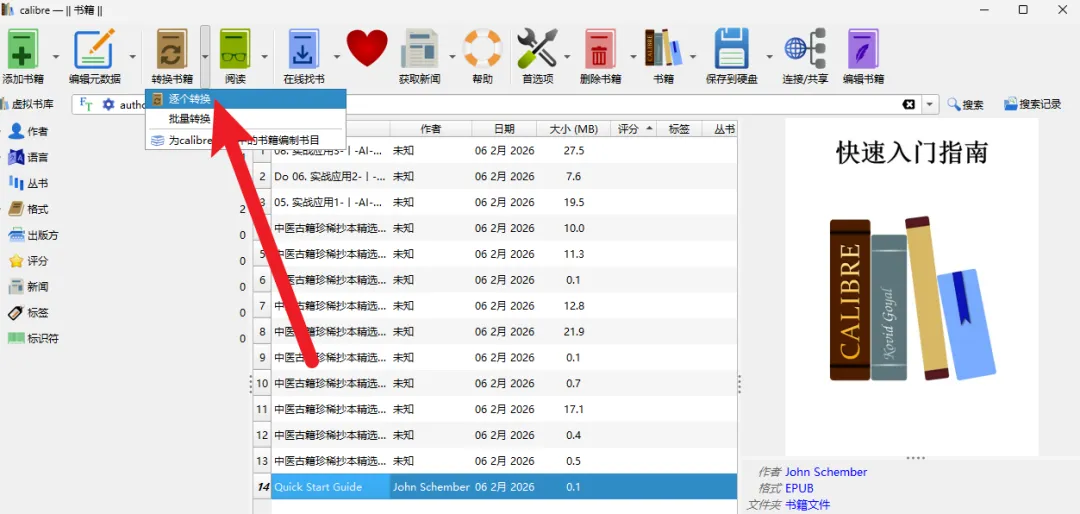This screenshot has width=1080, height=514.
Task: Click the Help (帮助) lifebuoy icon
Action: click(x=482, y=48)
